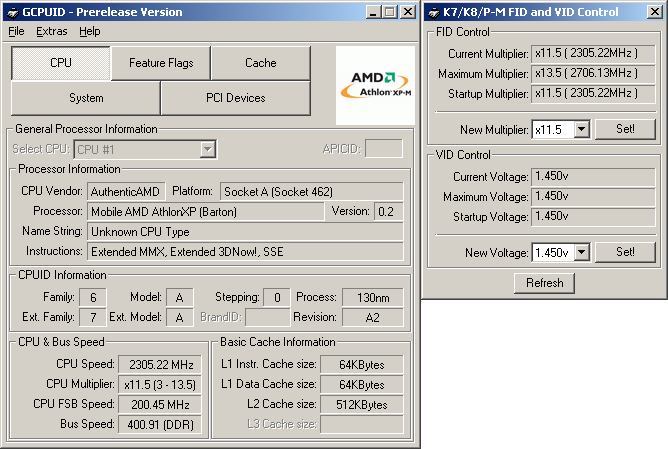Open the File menu
Viewport: 668px width, 449px height.
coord(17,32)
